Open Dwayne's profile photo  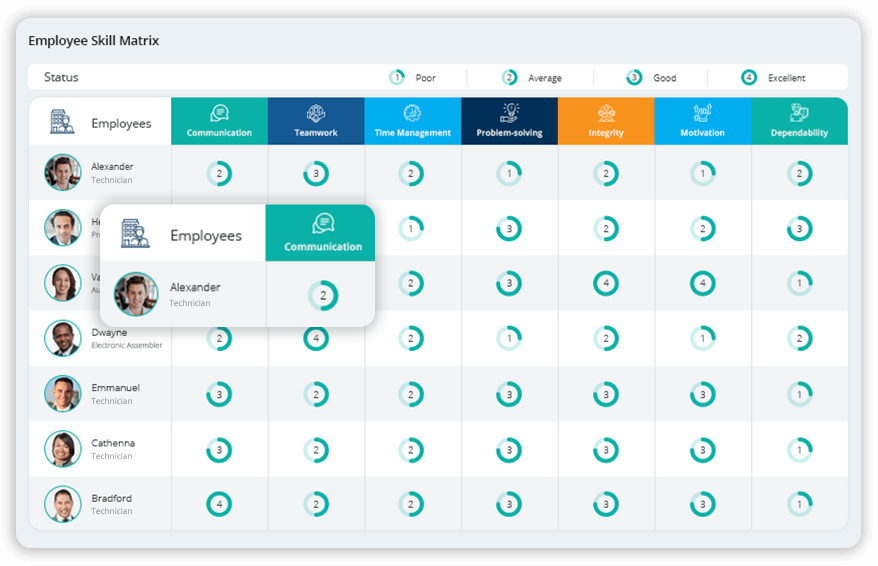coord(63,338)
